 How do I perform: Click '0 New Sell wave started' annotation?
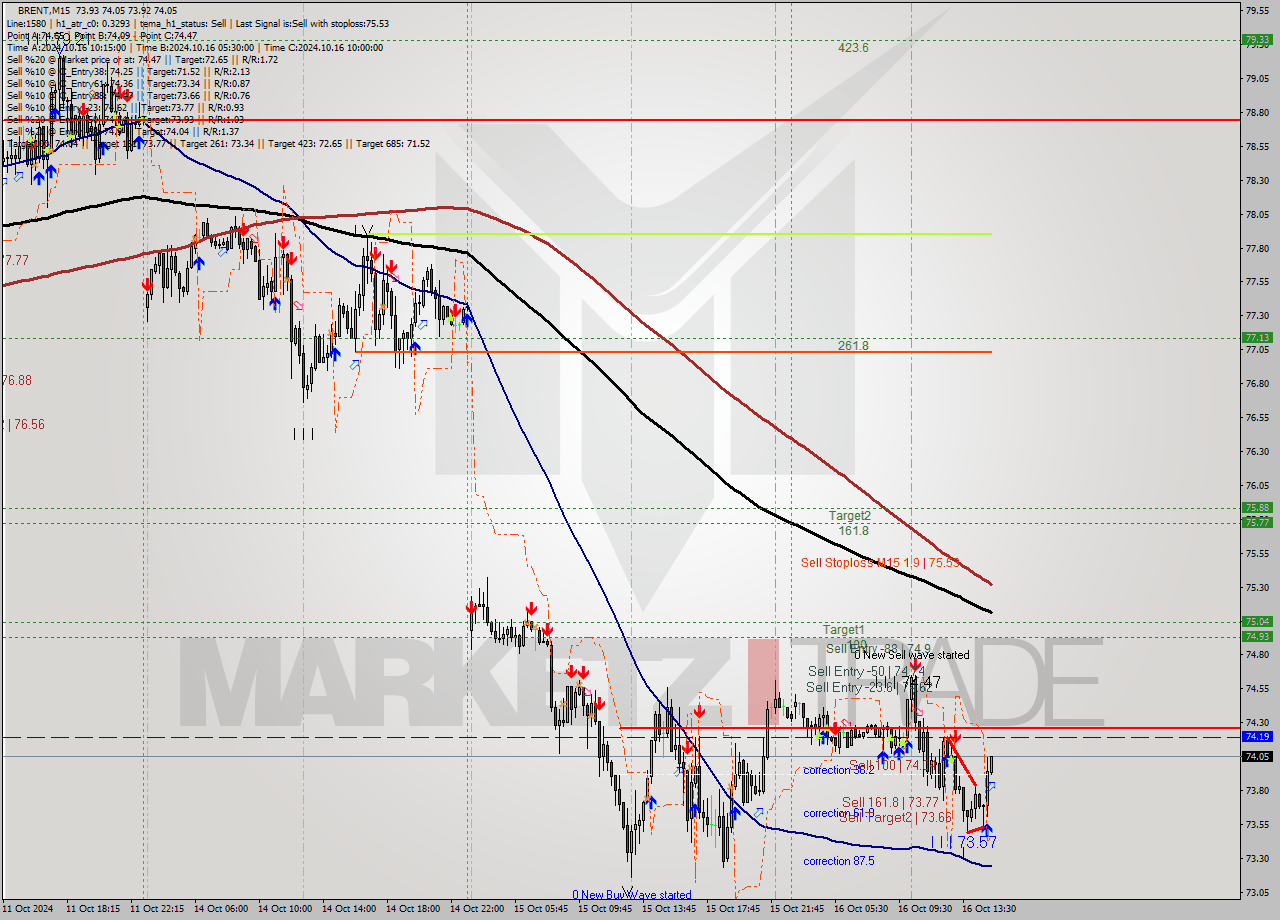coord(911,655)
